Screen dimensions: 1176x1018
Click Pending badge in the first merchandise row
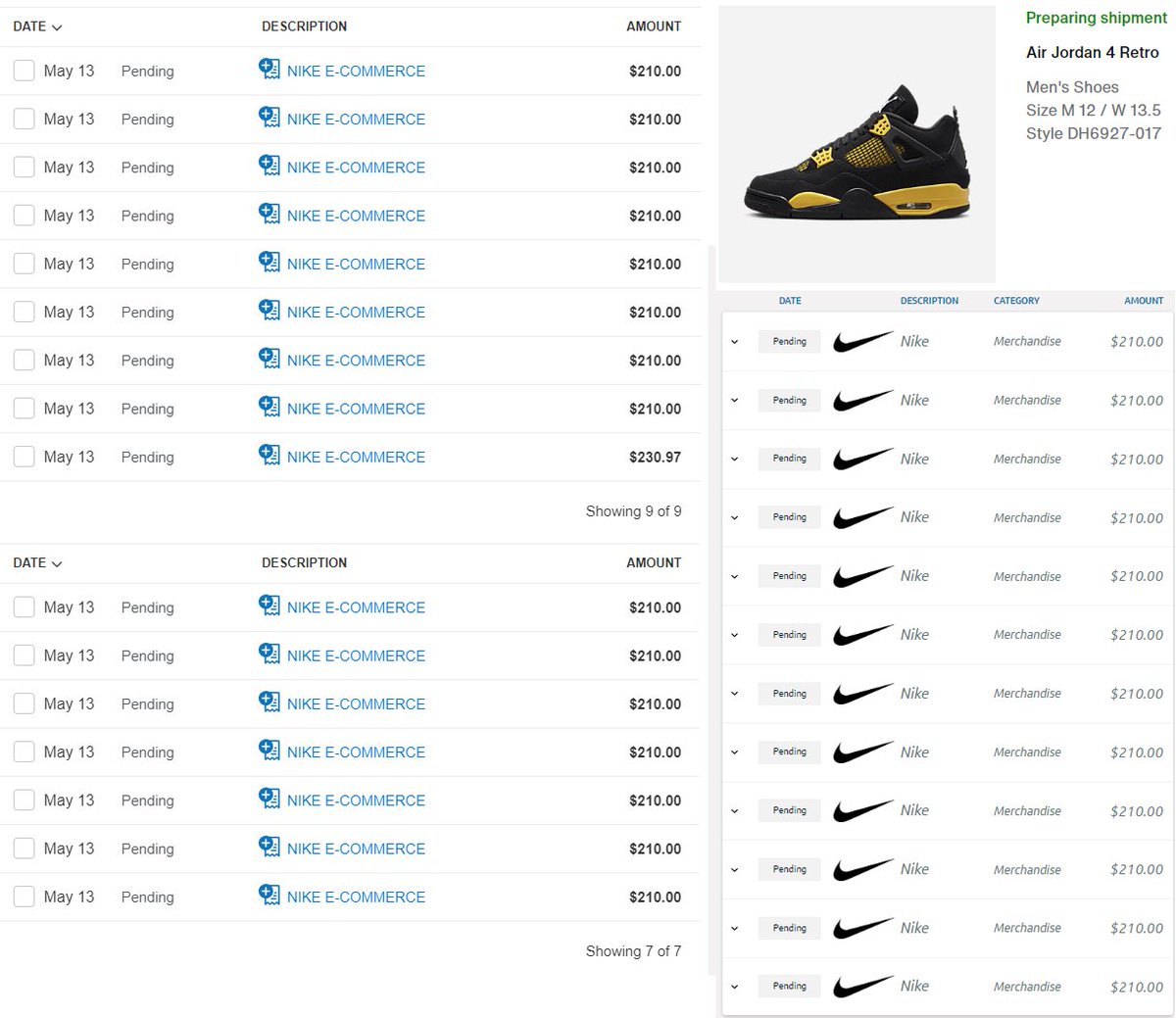[x=790, y=341]
